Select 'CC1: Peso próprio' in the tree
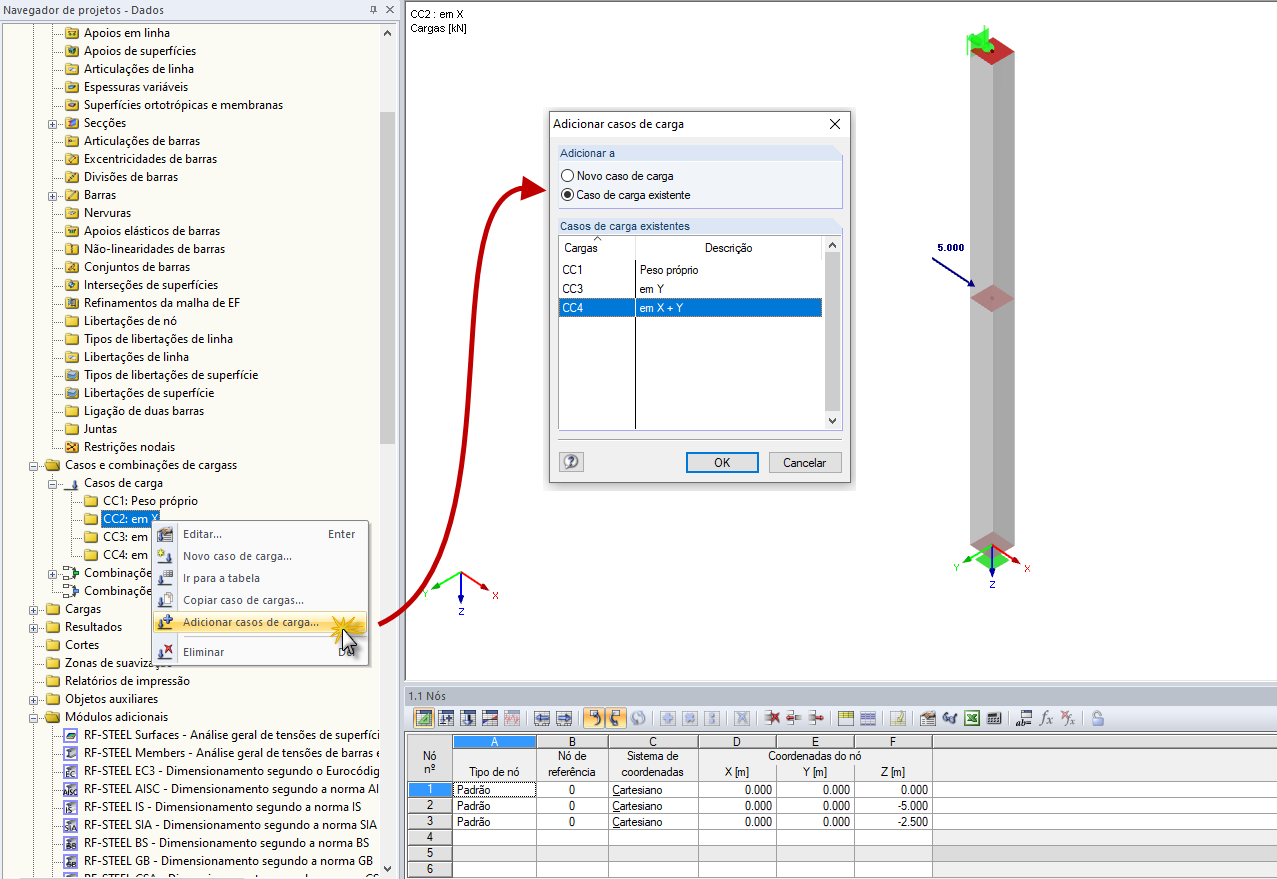Viewport: 1277px width, 879px height. [x=150, y=501]
